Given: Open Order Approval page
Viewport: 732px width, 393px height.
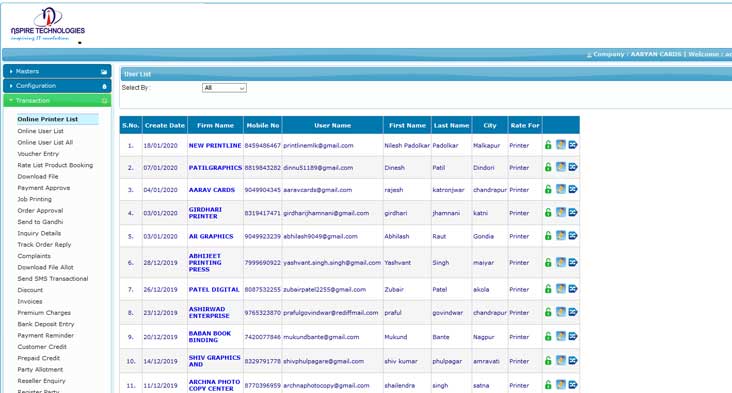Looking at the screenshot, I should click(x=40, y=211).
